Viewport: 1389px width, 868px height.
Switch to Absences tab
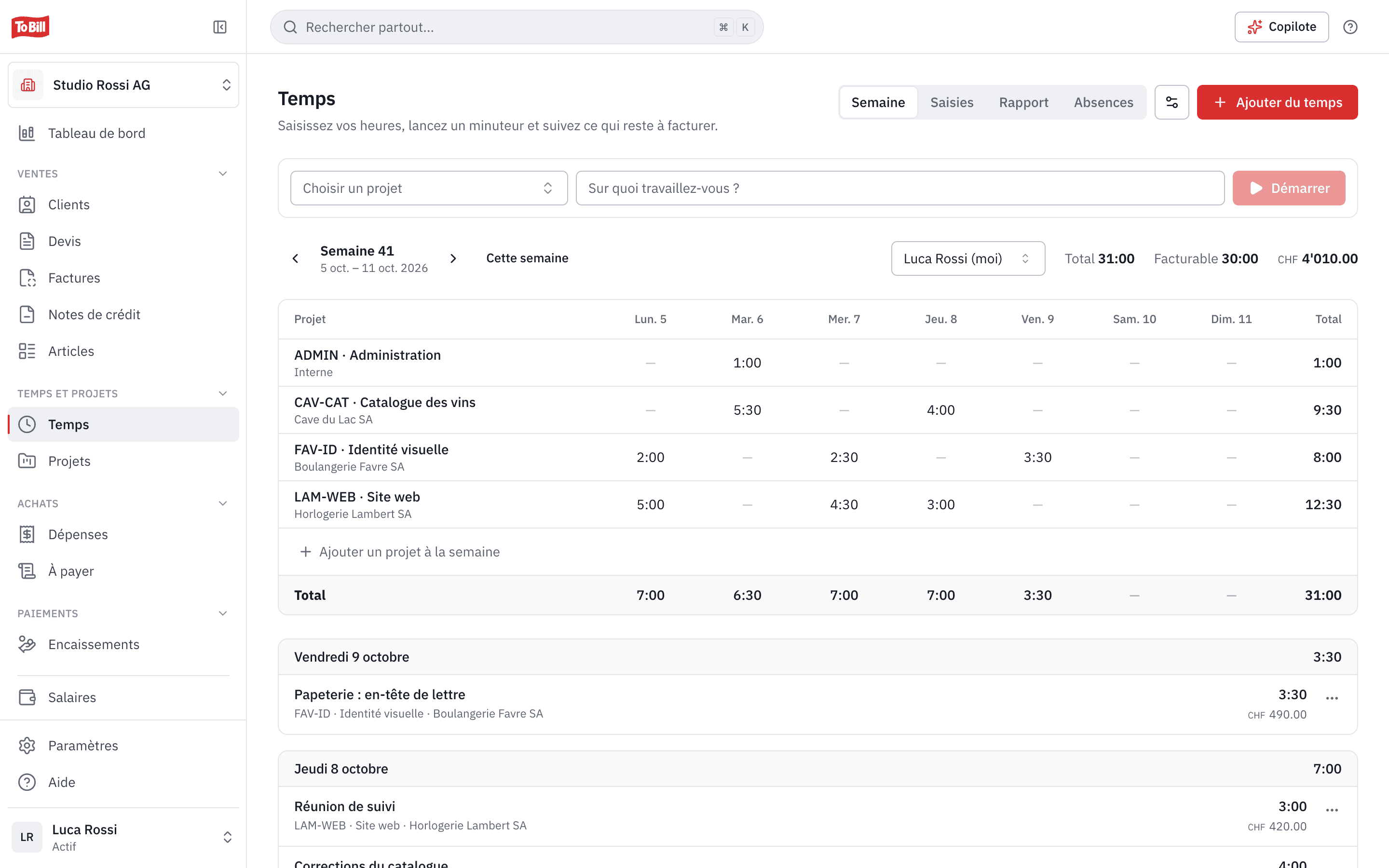pos(1103,102)
